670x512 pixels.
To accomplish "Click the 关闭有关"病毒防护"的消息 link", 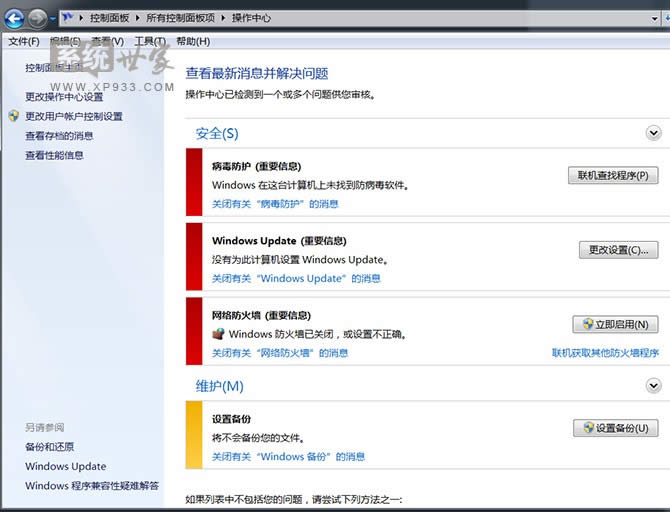I will pyautogui.click(x=275, y=204).
